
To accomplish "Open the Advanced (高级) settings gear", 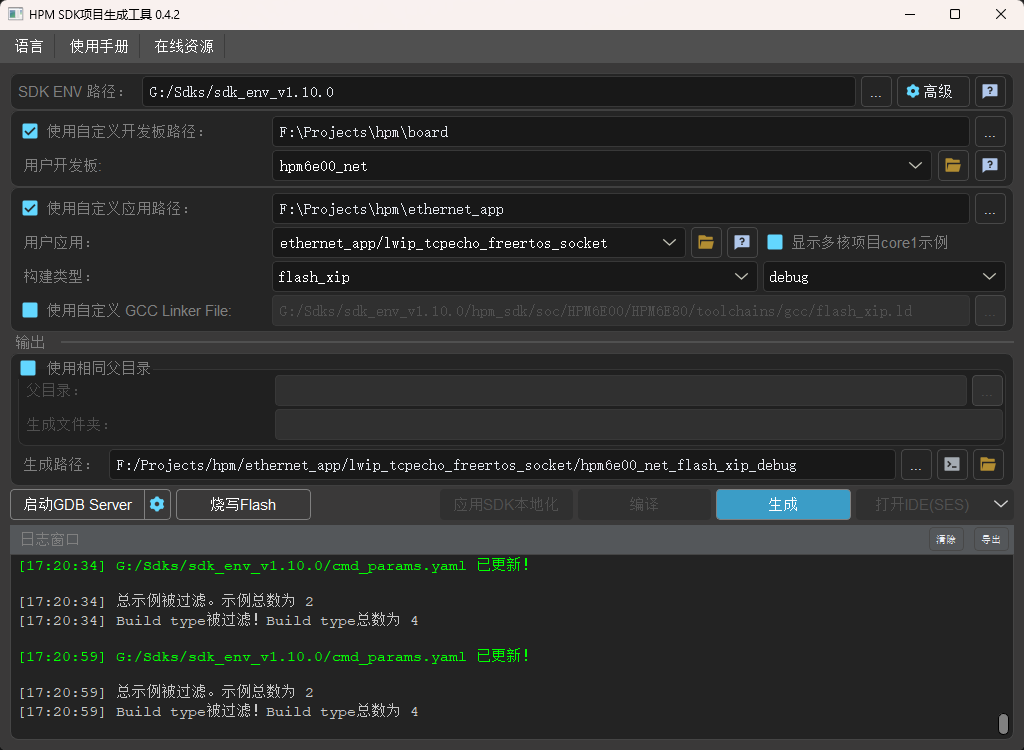I will [932, 91].
